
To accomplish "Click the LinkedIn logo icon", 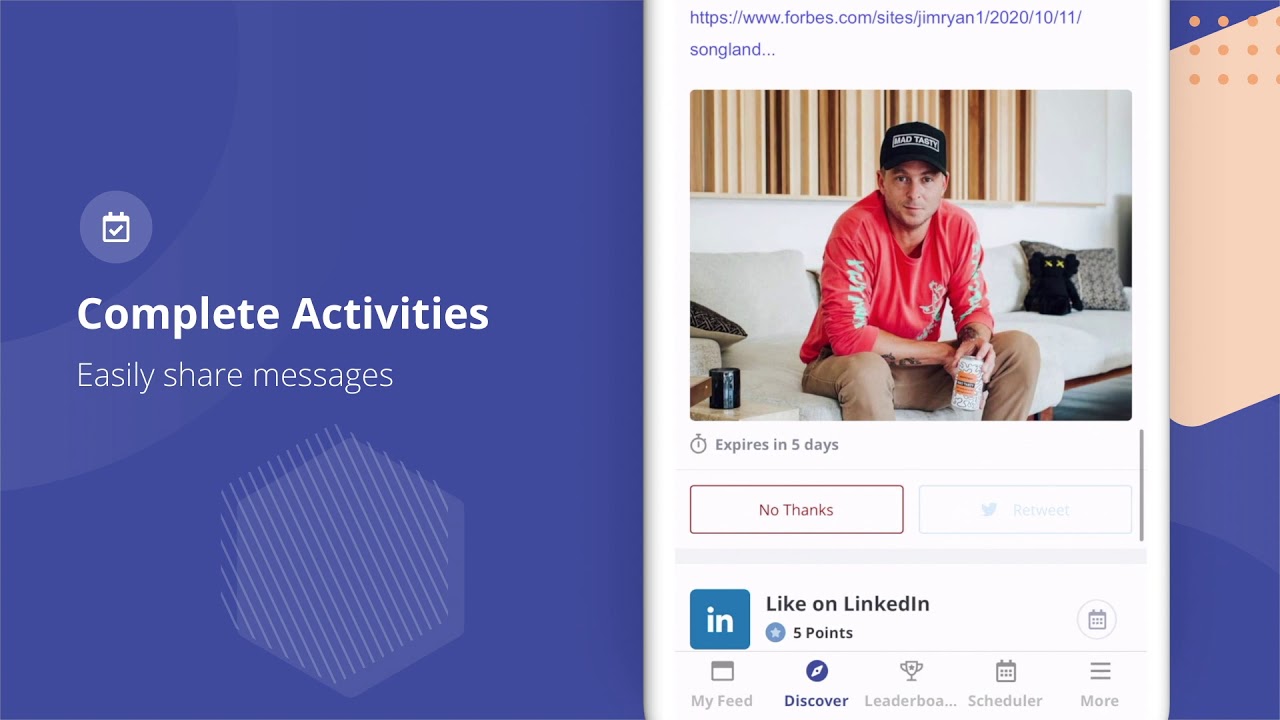I will point(720,619).
